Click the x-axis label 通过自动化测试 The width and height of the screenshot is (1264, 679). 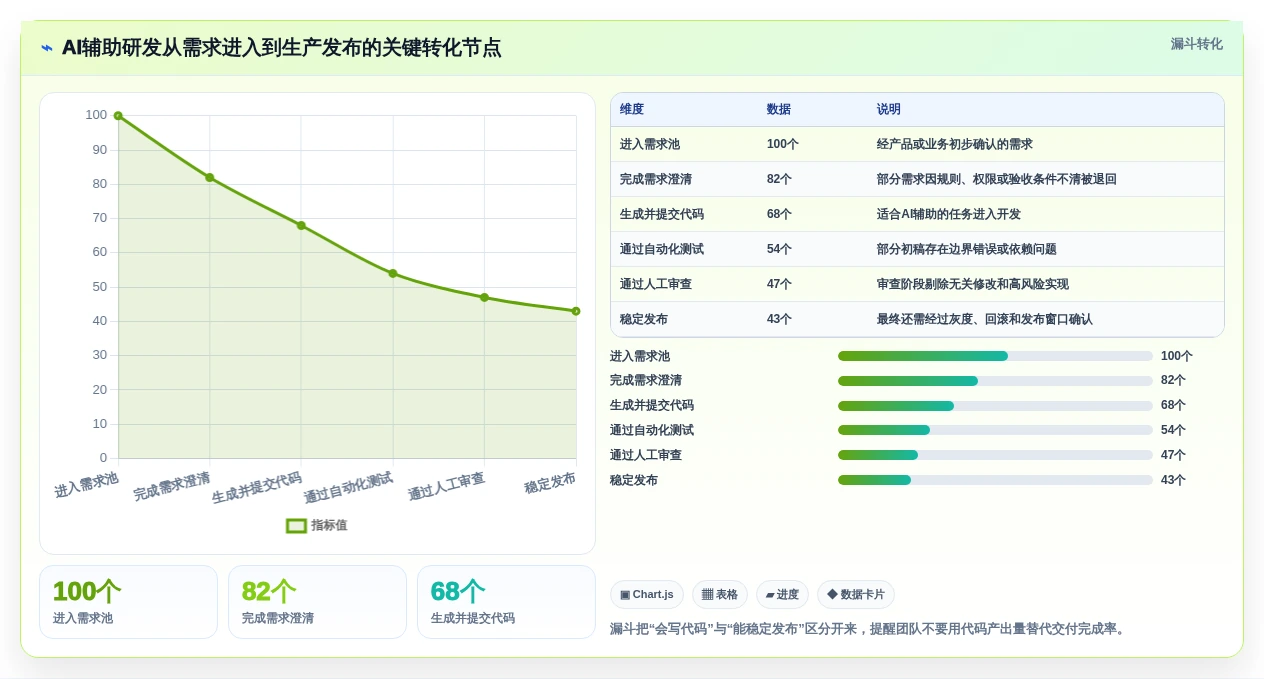click(348, 488)
